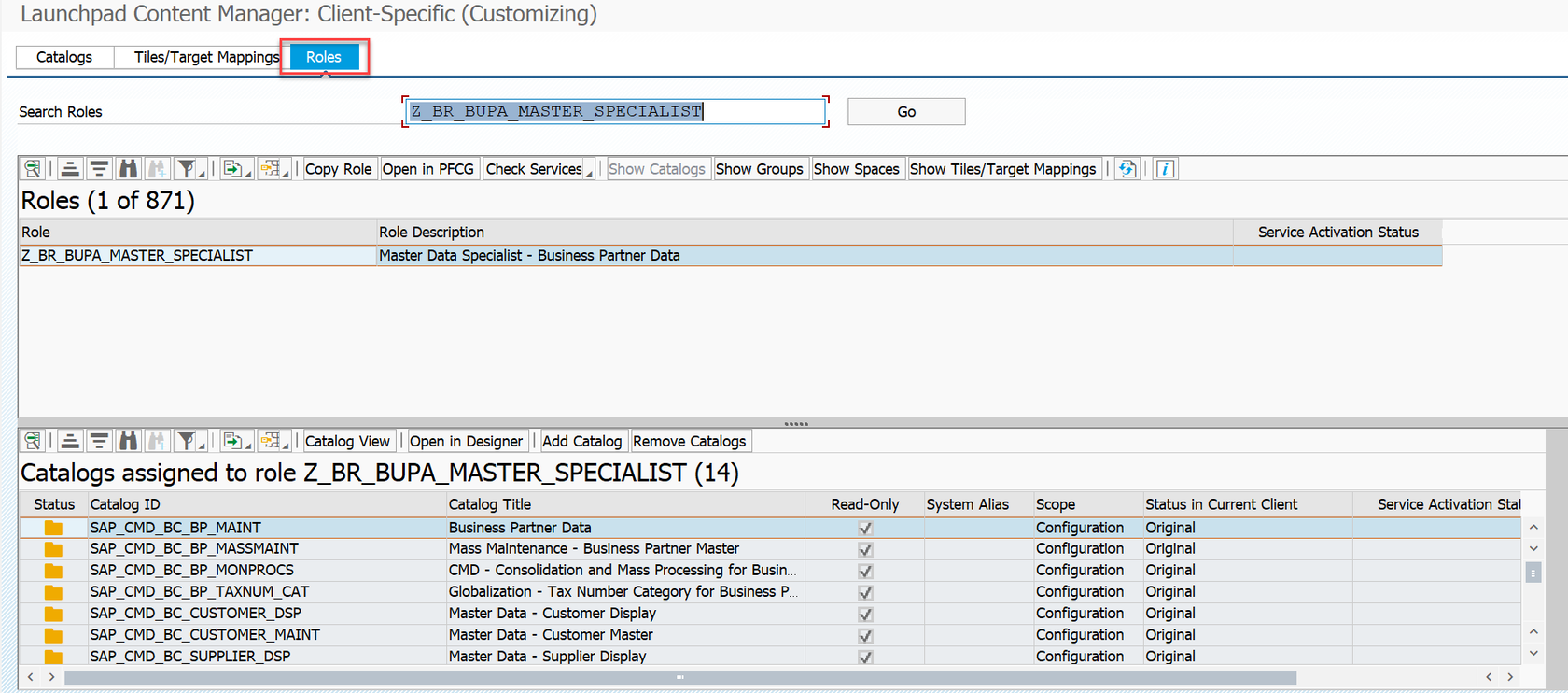The height and width of the screenshot is (693, 1568).
Task: Click folder status icon for SAP_CMD_BC_CUSTOMER_DSP
Action: tap(53, 614)
